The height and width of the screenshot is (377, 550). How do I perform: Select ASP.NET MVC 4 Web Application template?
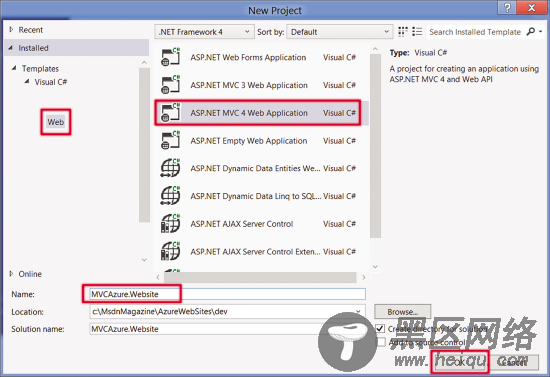[261, 113]
